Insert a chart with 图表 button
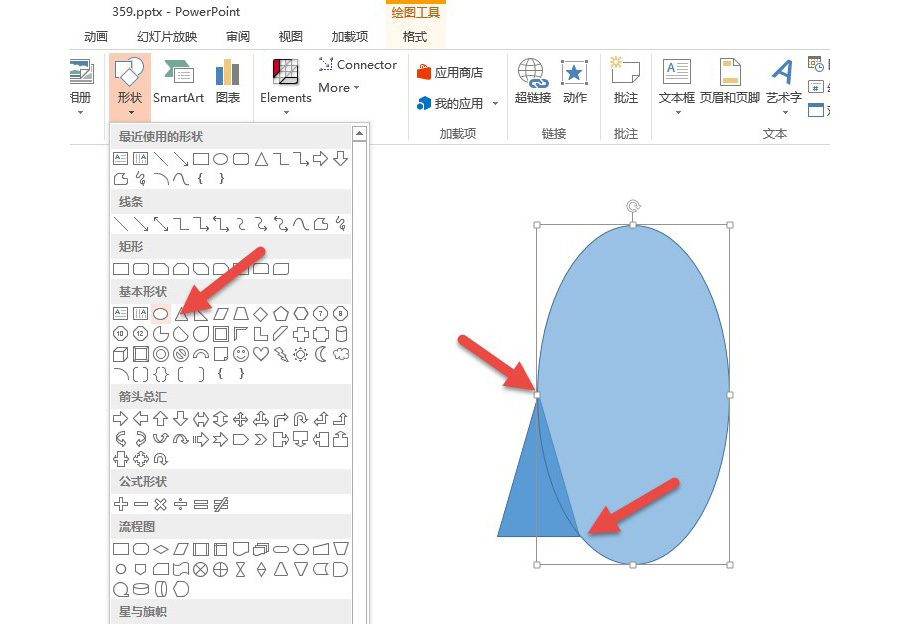Viewport: 900px width, 624px height. pyautogui.click(x=228, y=81)
